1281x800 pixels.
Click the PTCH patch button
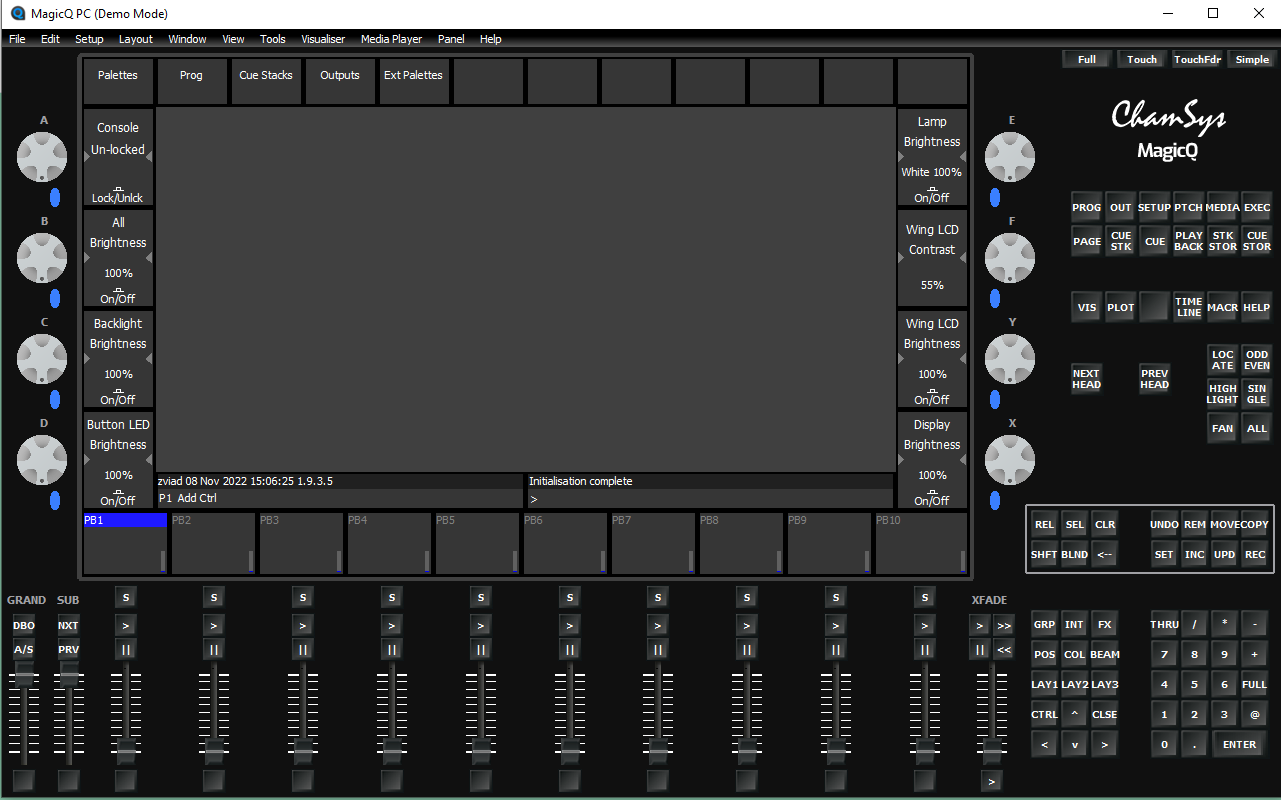click(x=1188, y=208)
